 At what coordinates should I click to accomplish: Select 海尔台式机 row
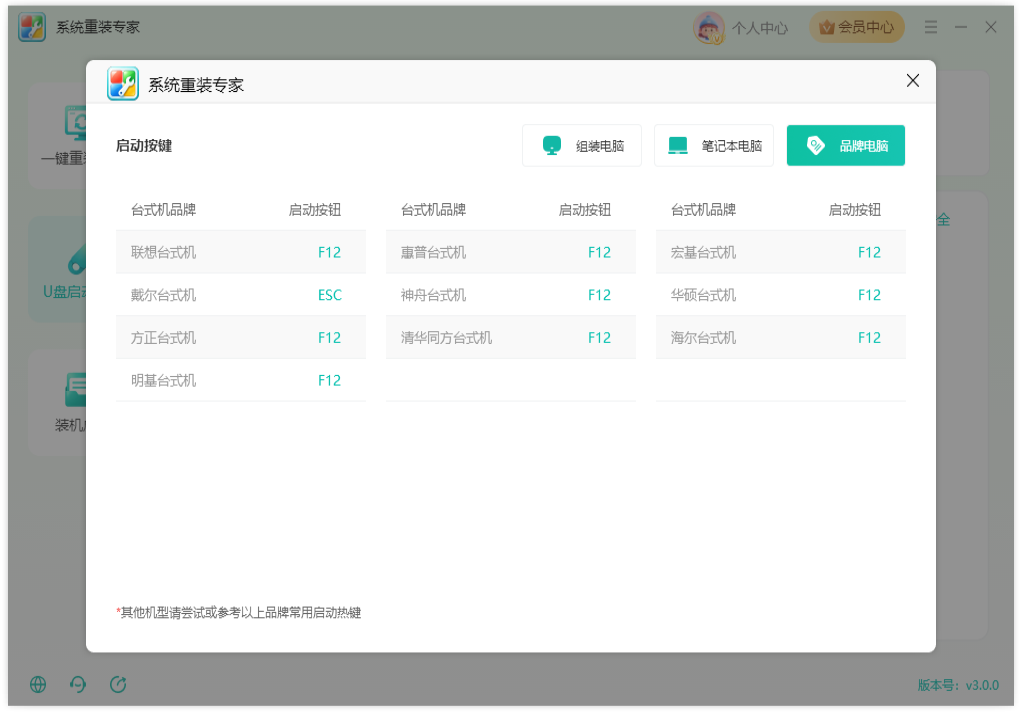click(x=780, y=337)
